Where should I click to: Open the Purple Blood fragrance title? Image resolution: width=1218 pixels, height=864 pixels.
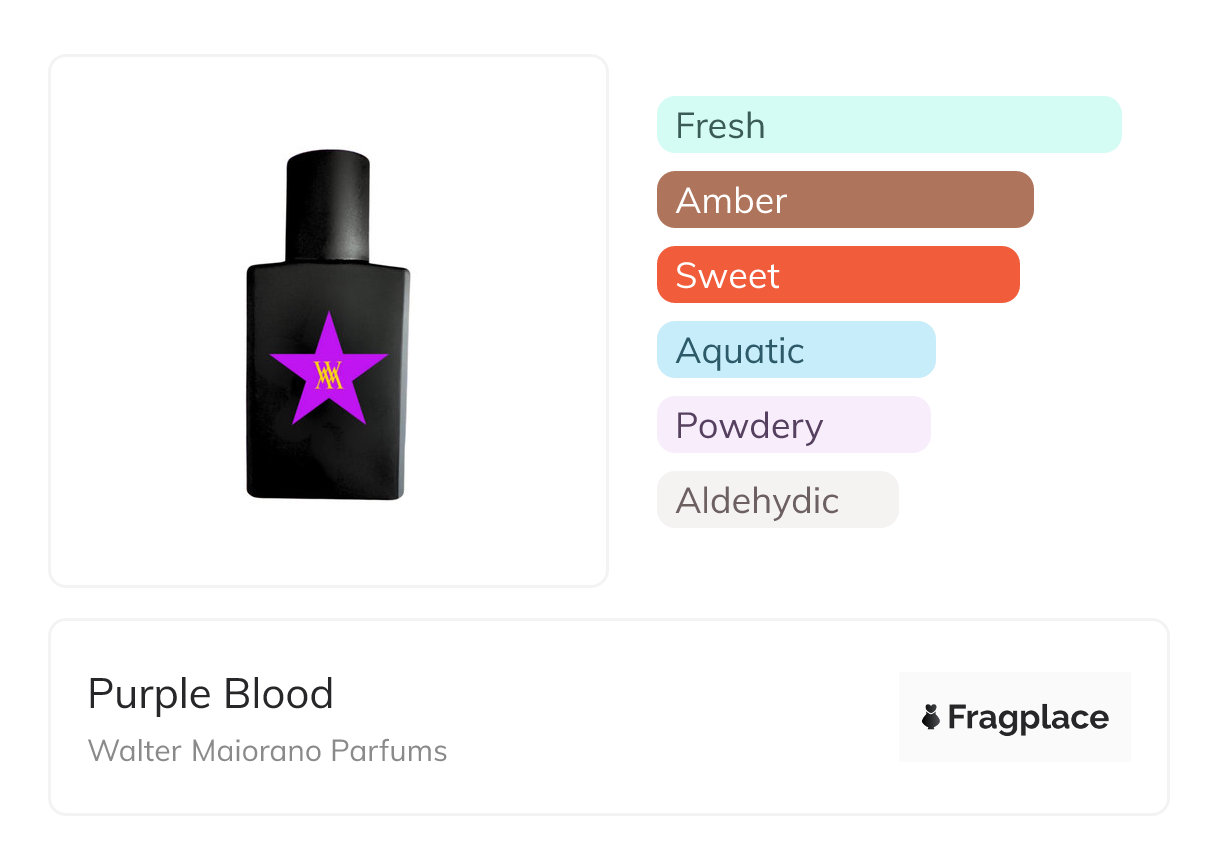pyautogui.click(x=211, y=694)
